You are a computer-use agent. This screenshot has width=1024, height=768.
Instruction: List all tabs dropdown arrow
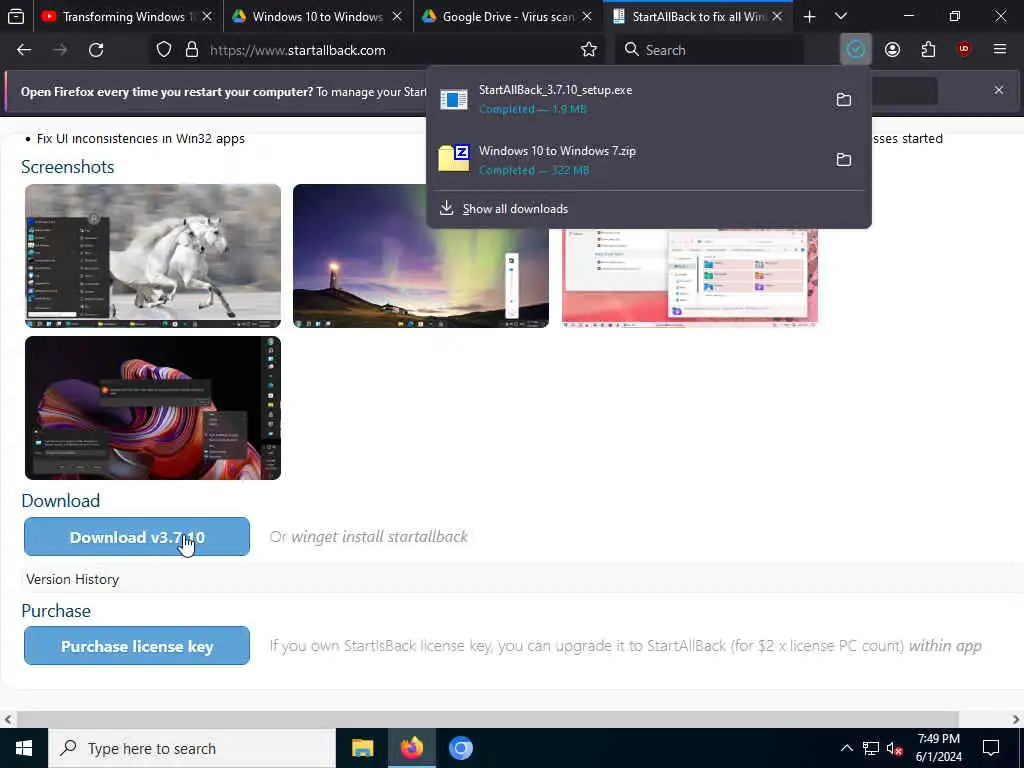tap(841, 17)
